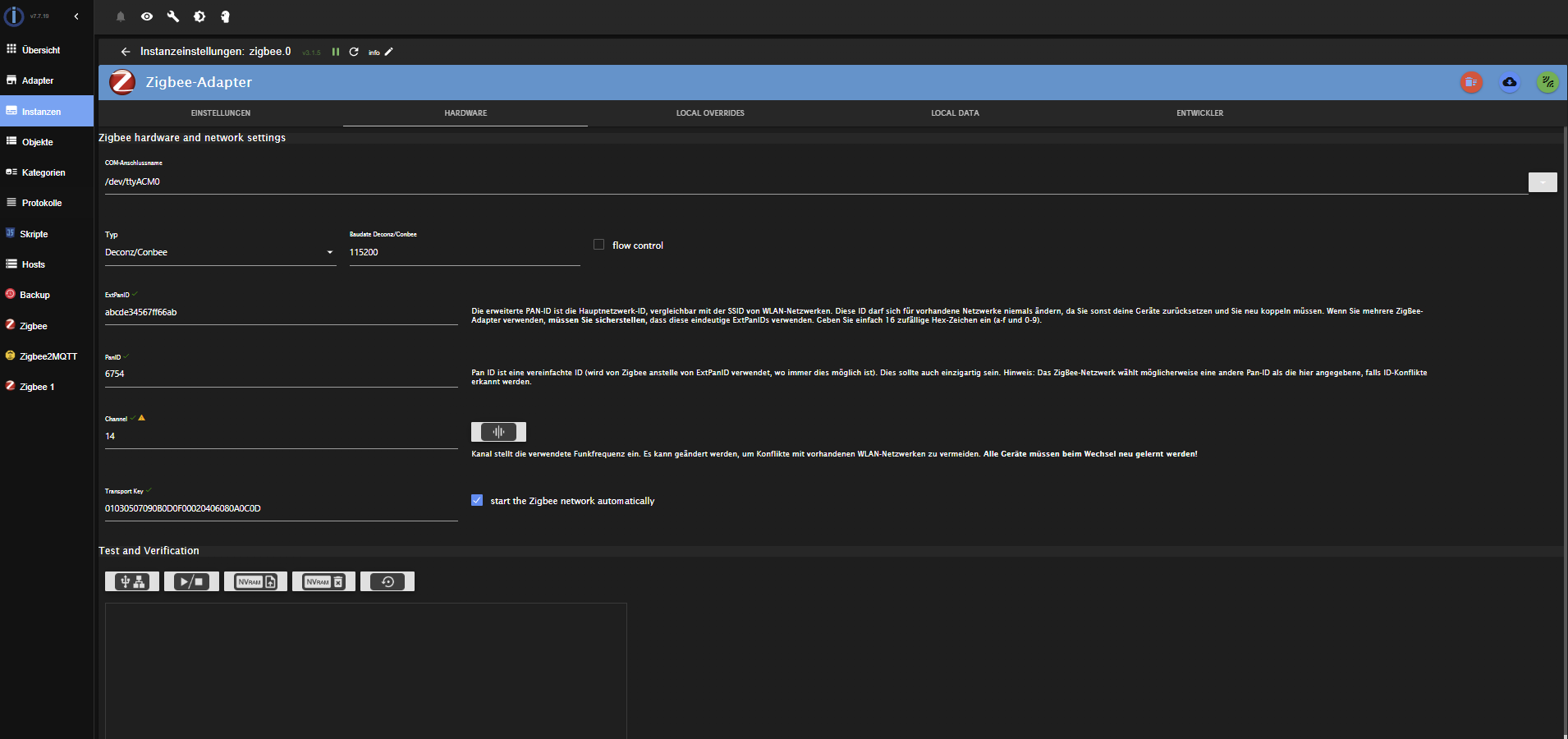The height and width of the screenshot is (739, 1568).
Task: Open the COM port dropdown button
Action: click(x=1543, y=182)
